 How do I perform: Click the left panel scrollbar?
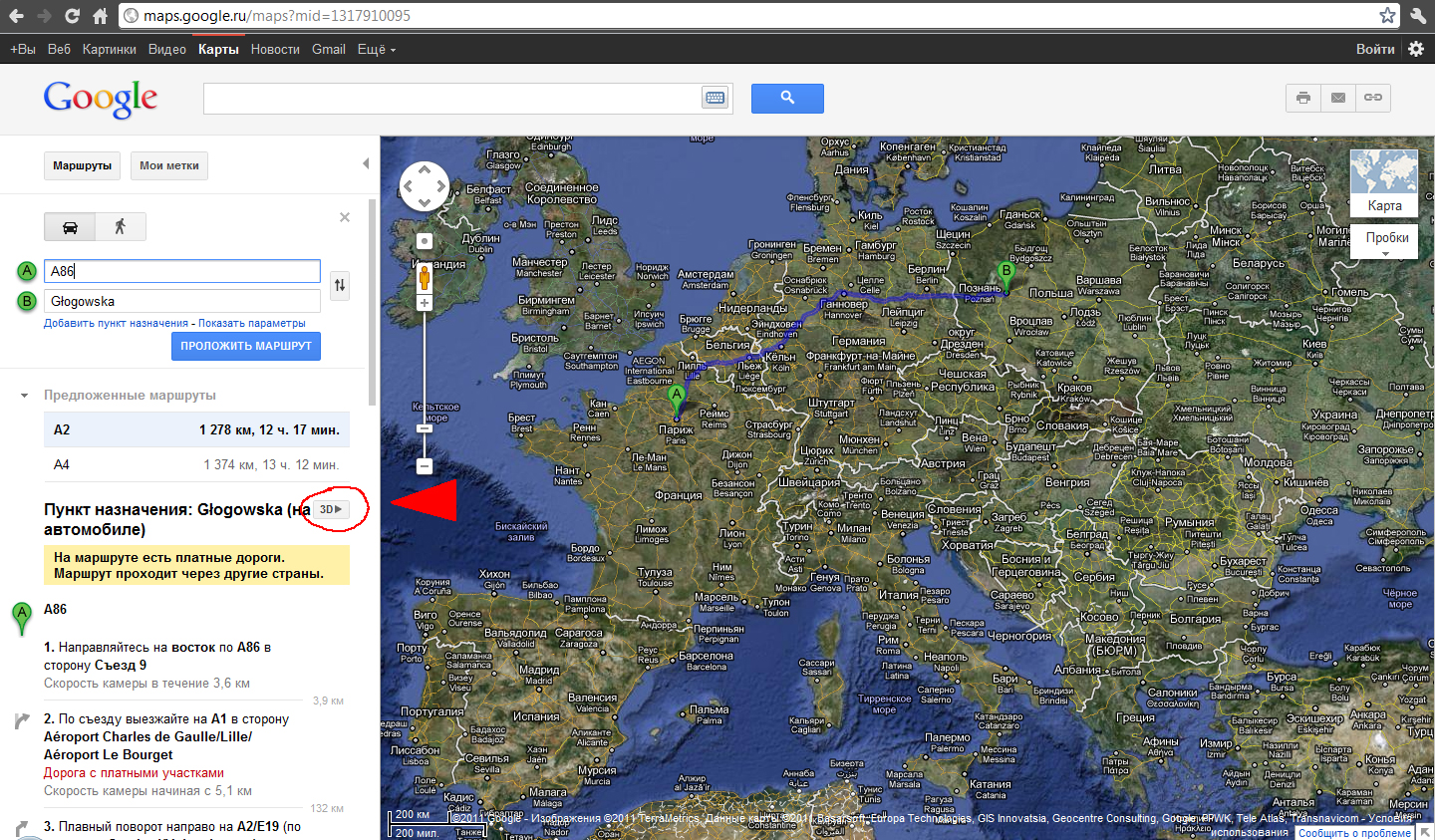(374, 304)
